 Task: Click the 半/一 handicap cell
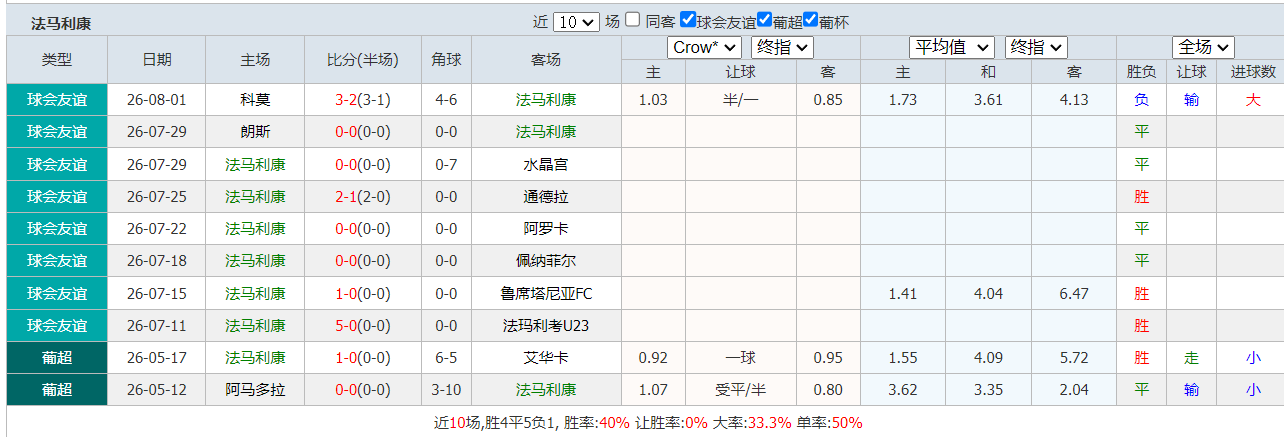(740, 99)
